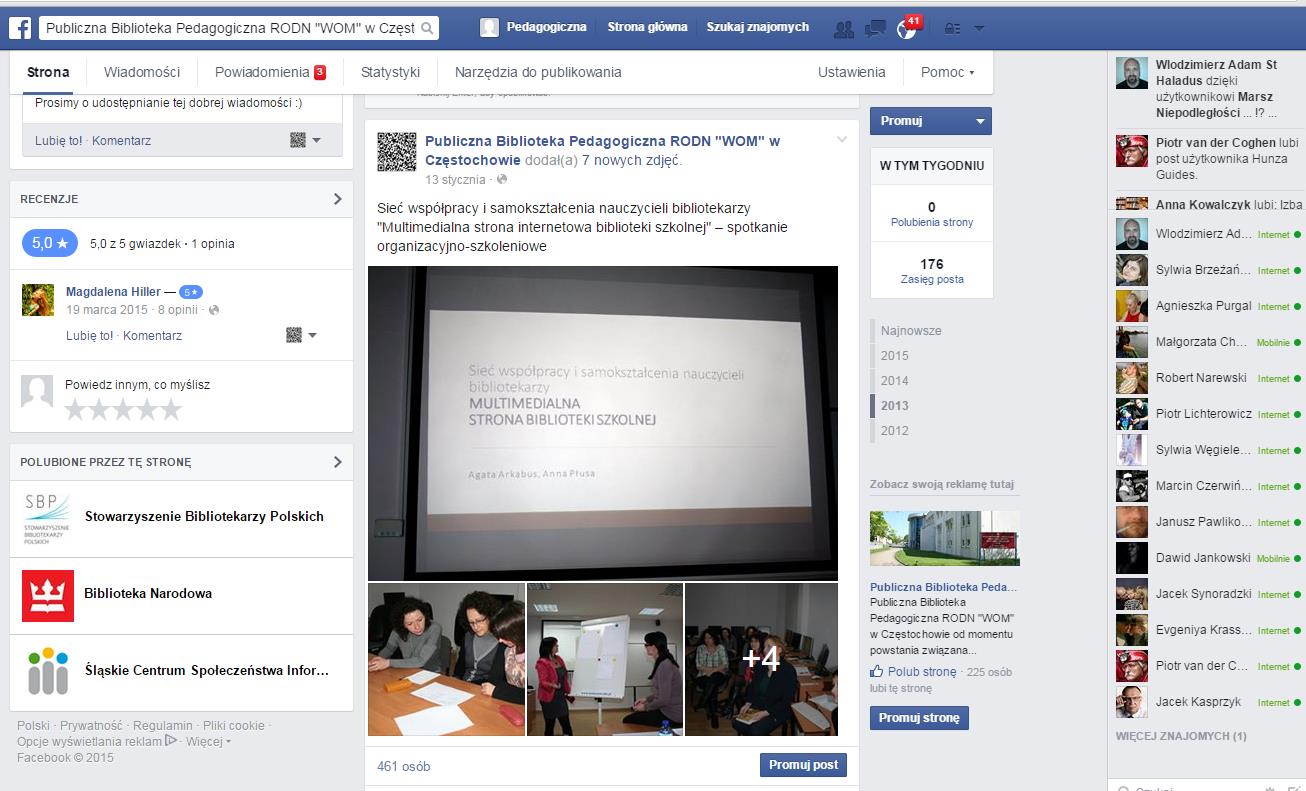Select 2015 in the timeline

(895, 356)
